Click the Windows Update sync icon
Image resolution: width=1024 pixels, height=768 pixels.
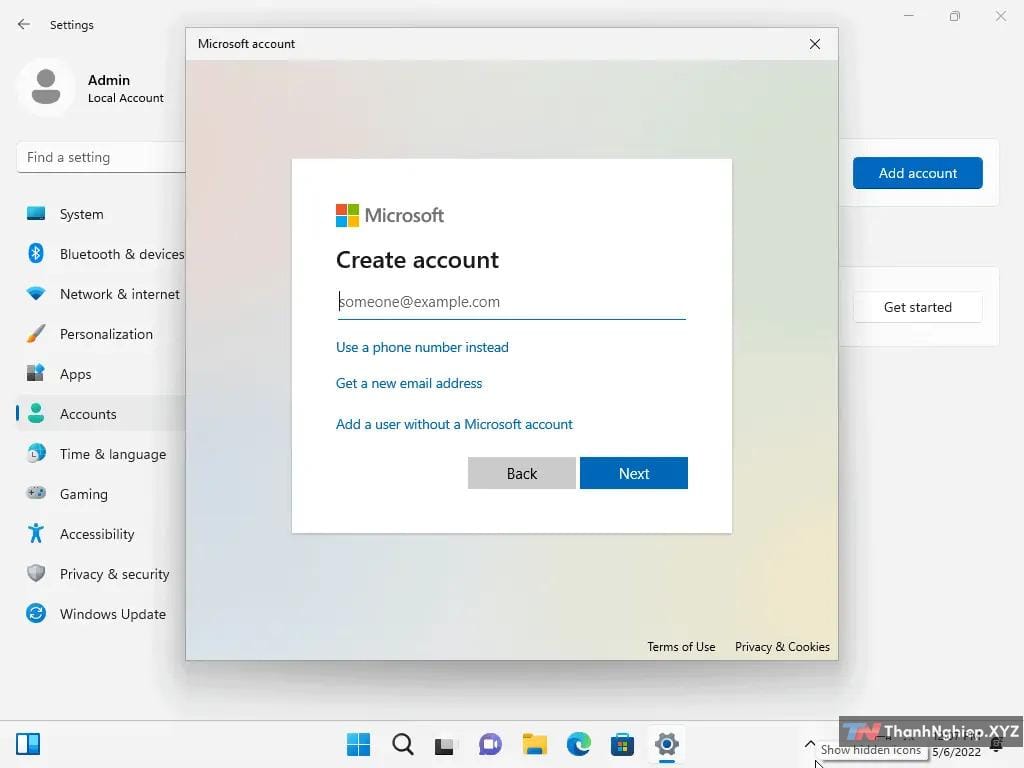[x=36, y=613]
